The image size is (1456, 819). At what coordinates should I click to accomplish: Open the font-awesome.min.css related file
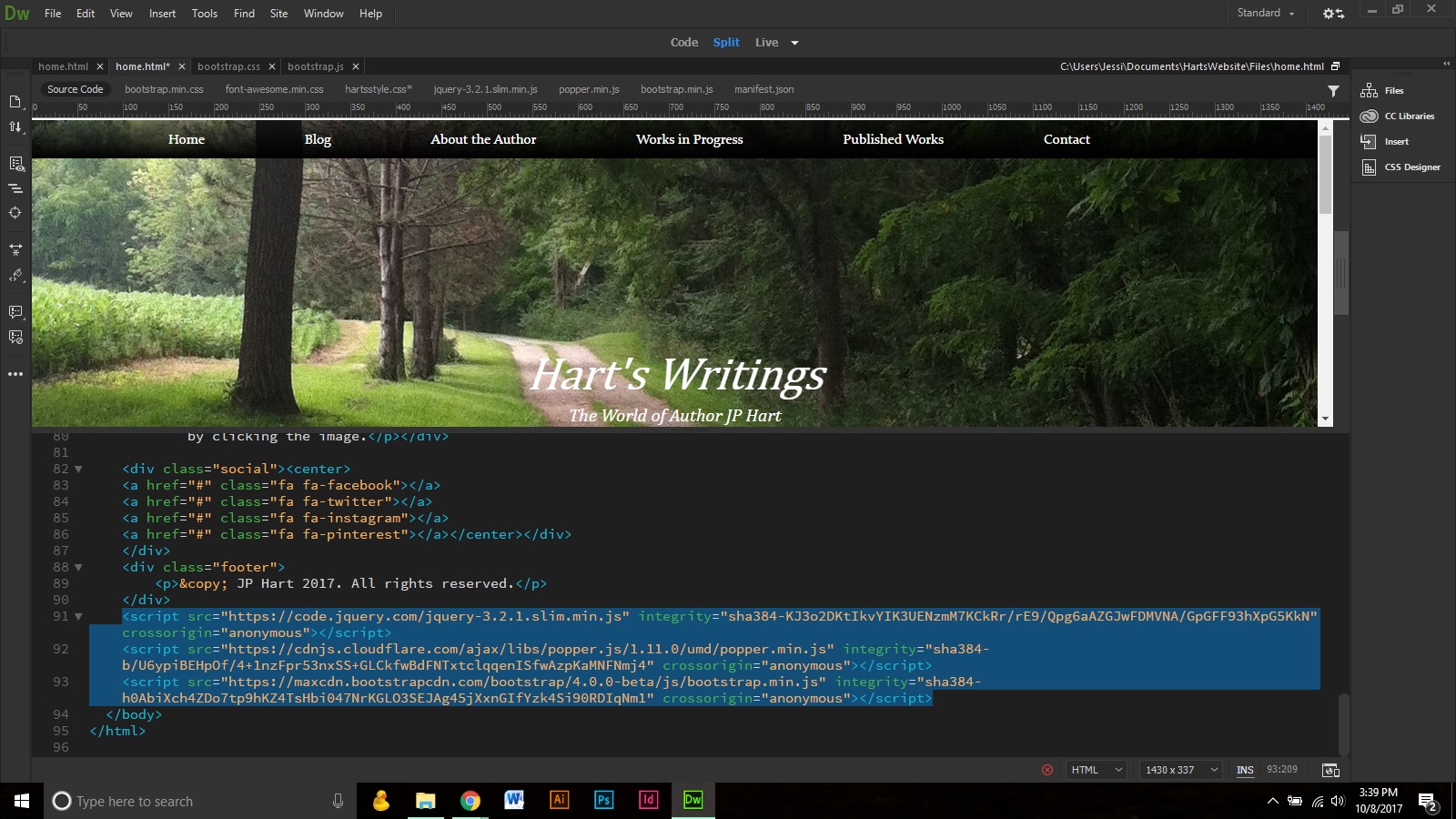pyautogui.click(x=274, y=89)
